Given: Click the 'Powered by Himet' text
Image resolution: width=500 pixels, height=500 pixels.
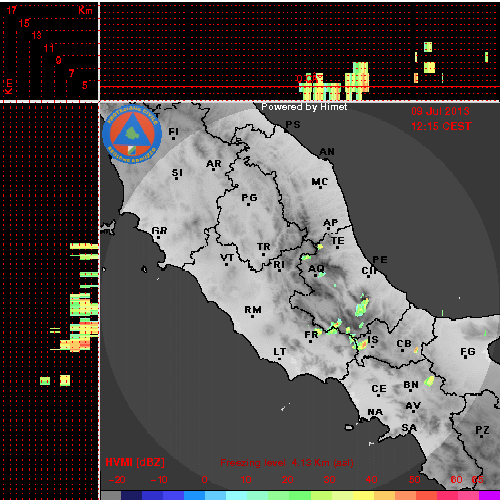Looking at the screenshot, I should click(304, 107).
